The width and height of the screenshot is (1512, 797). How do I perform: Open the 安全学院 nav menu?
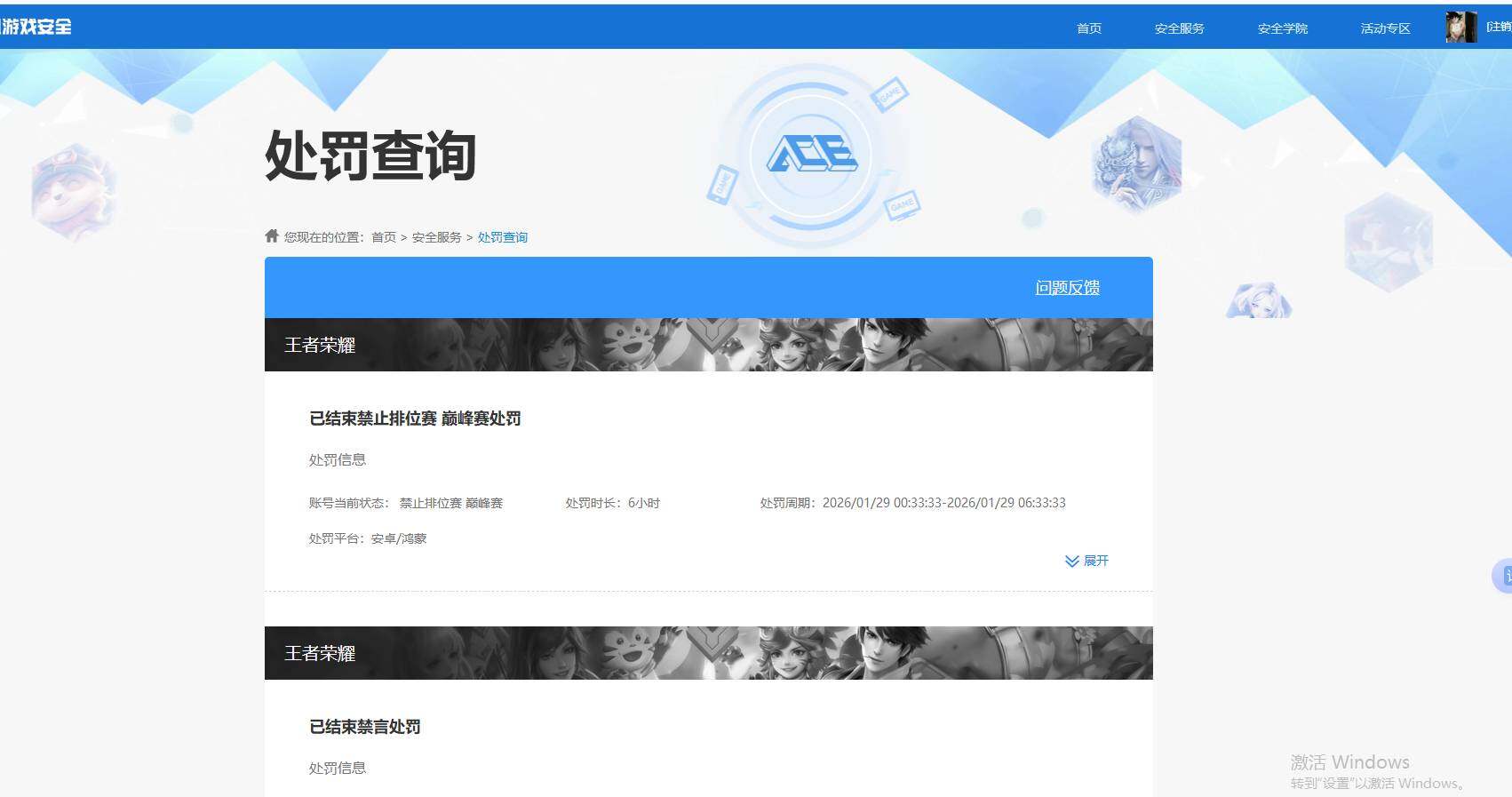pyautogui.click(x=1283, y=28)
